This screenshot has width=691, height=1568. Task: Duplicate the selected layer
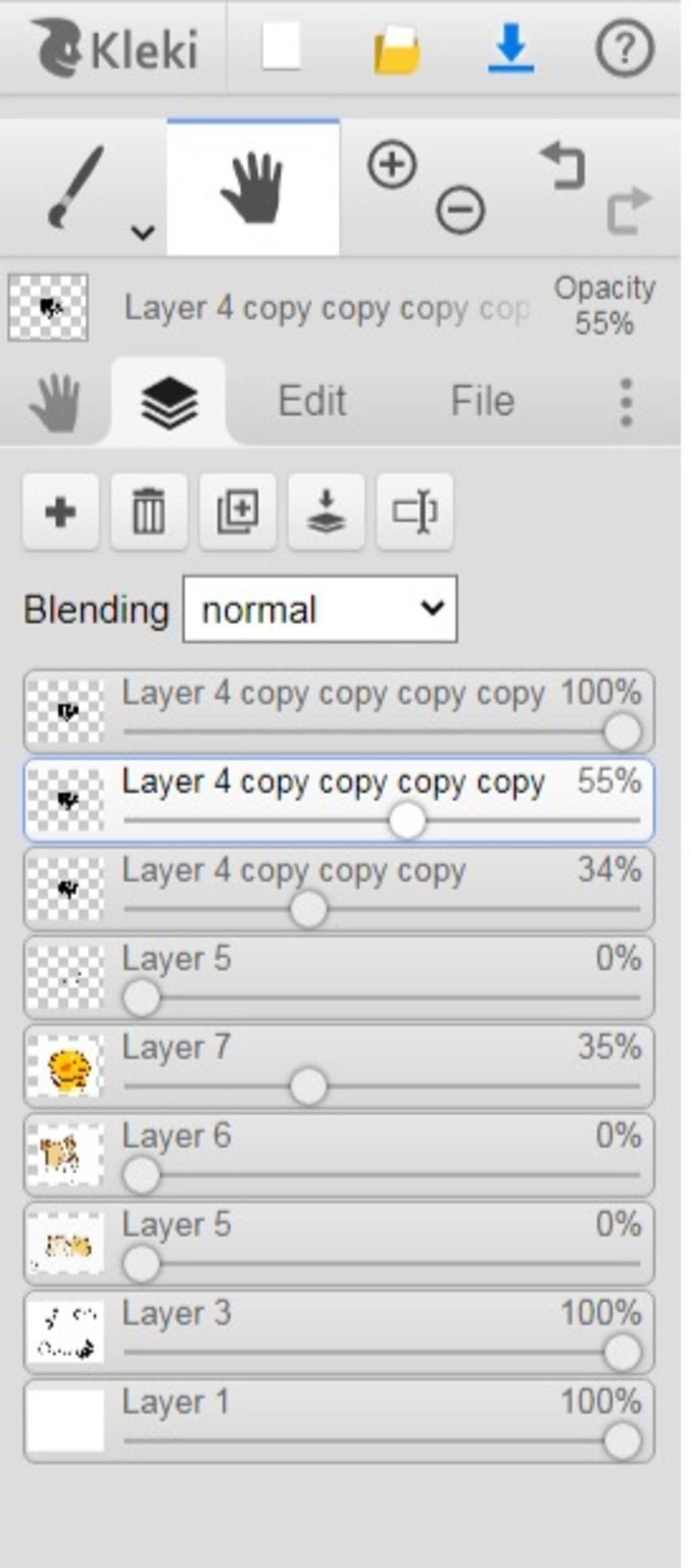coord(238,512)
